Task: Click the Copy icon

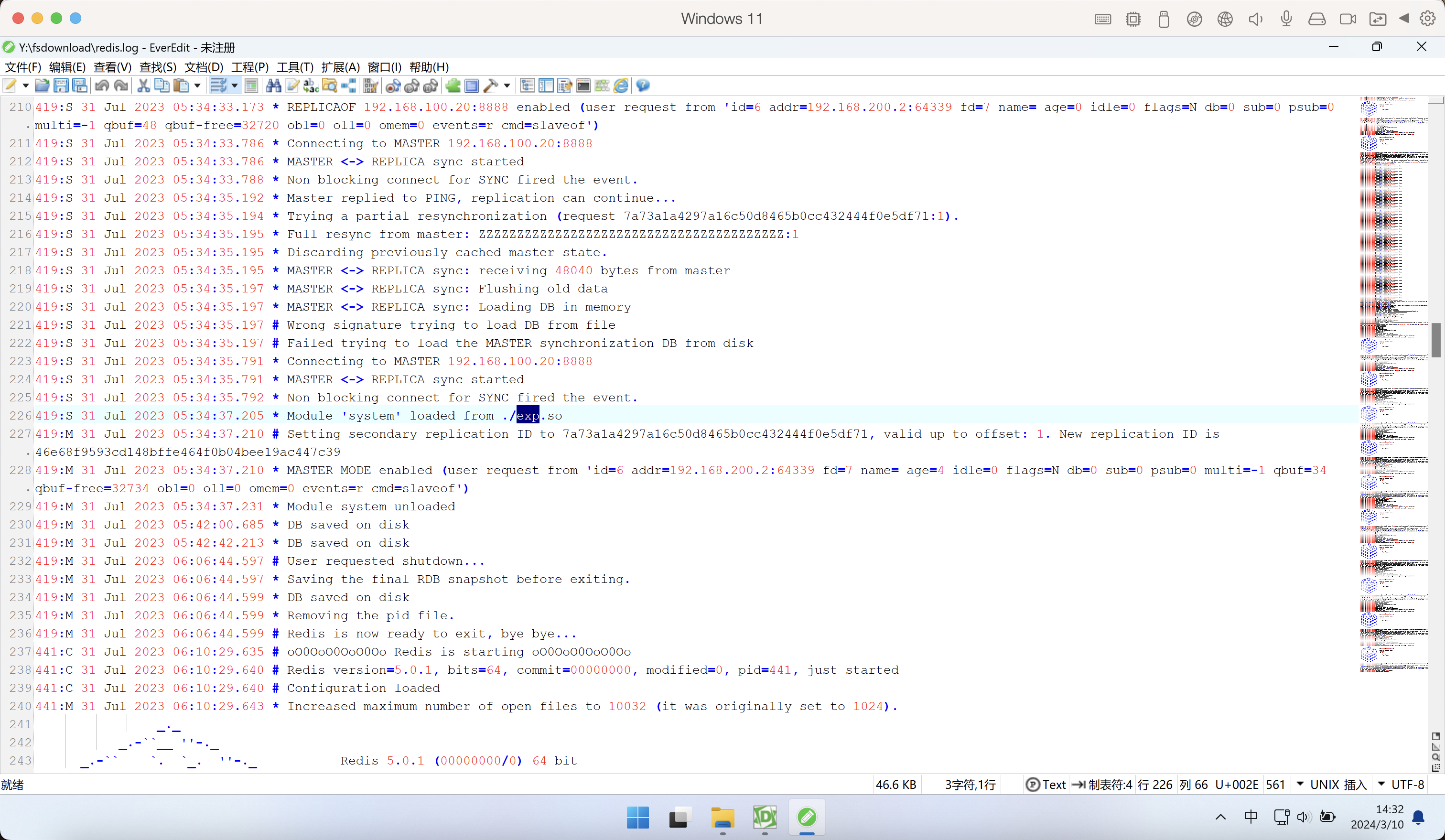Action: point(162,86)
